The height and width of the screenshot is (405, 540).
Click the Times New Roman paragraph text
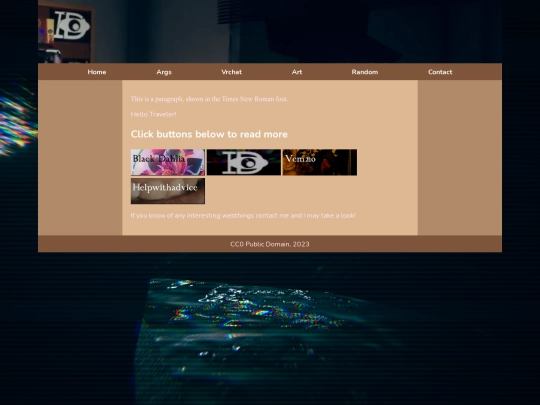click(209, 99)
